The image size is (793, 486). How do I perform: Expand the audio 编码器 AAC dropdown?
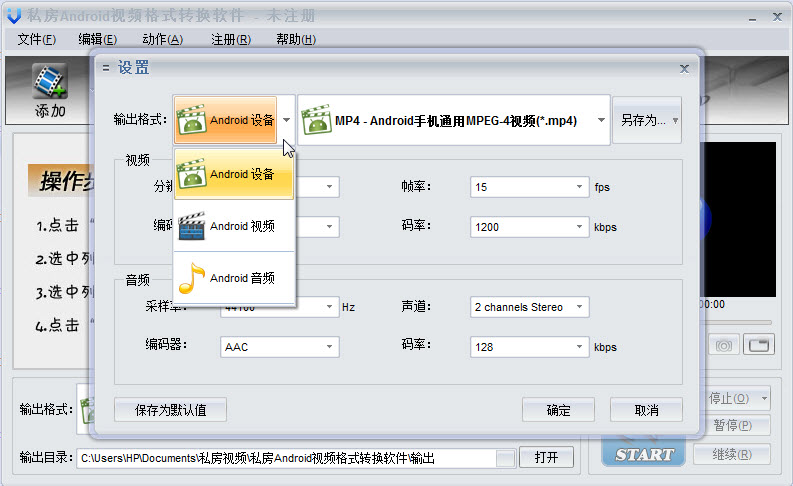coord(329,346)
